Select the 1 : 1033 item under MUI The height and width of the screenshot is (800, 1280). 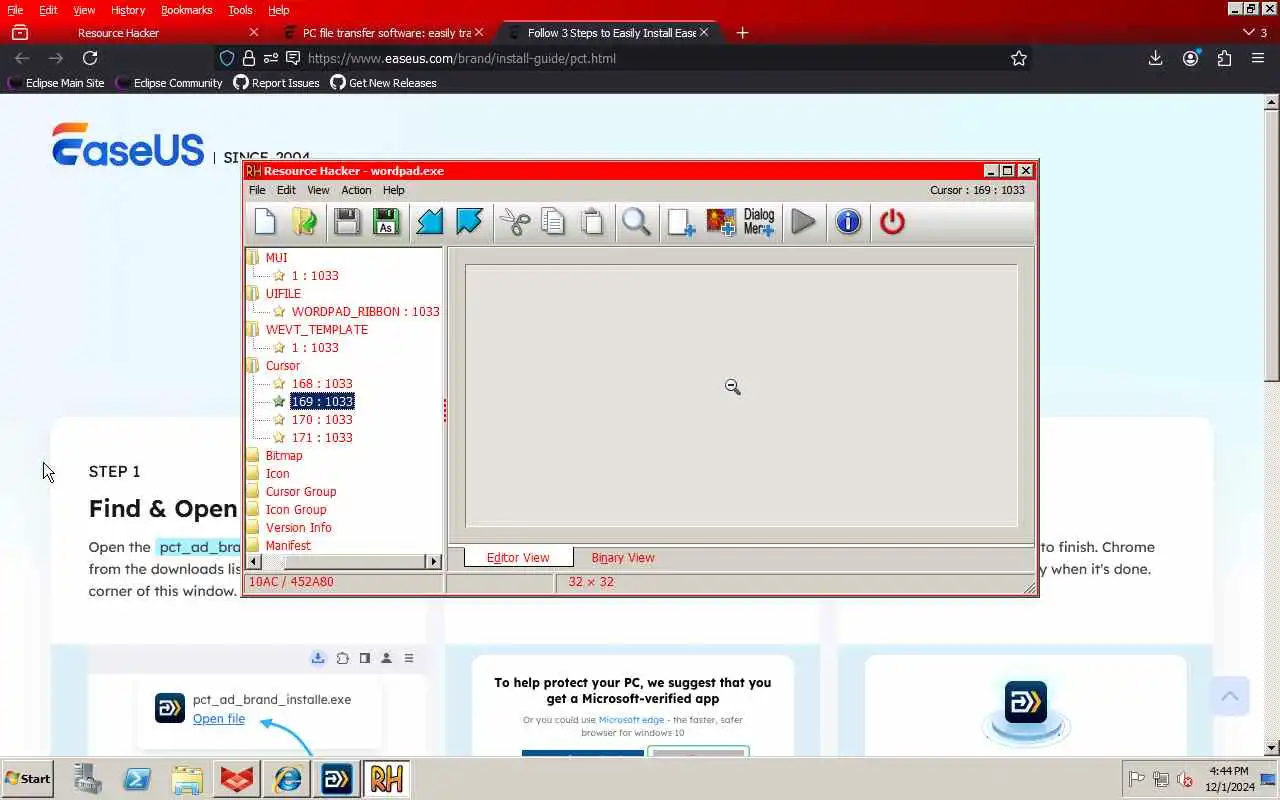coord(315,275)
